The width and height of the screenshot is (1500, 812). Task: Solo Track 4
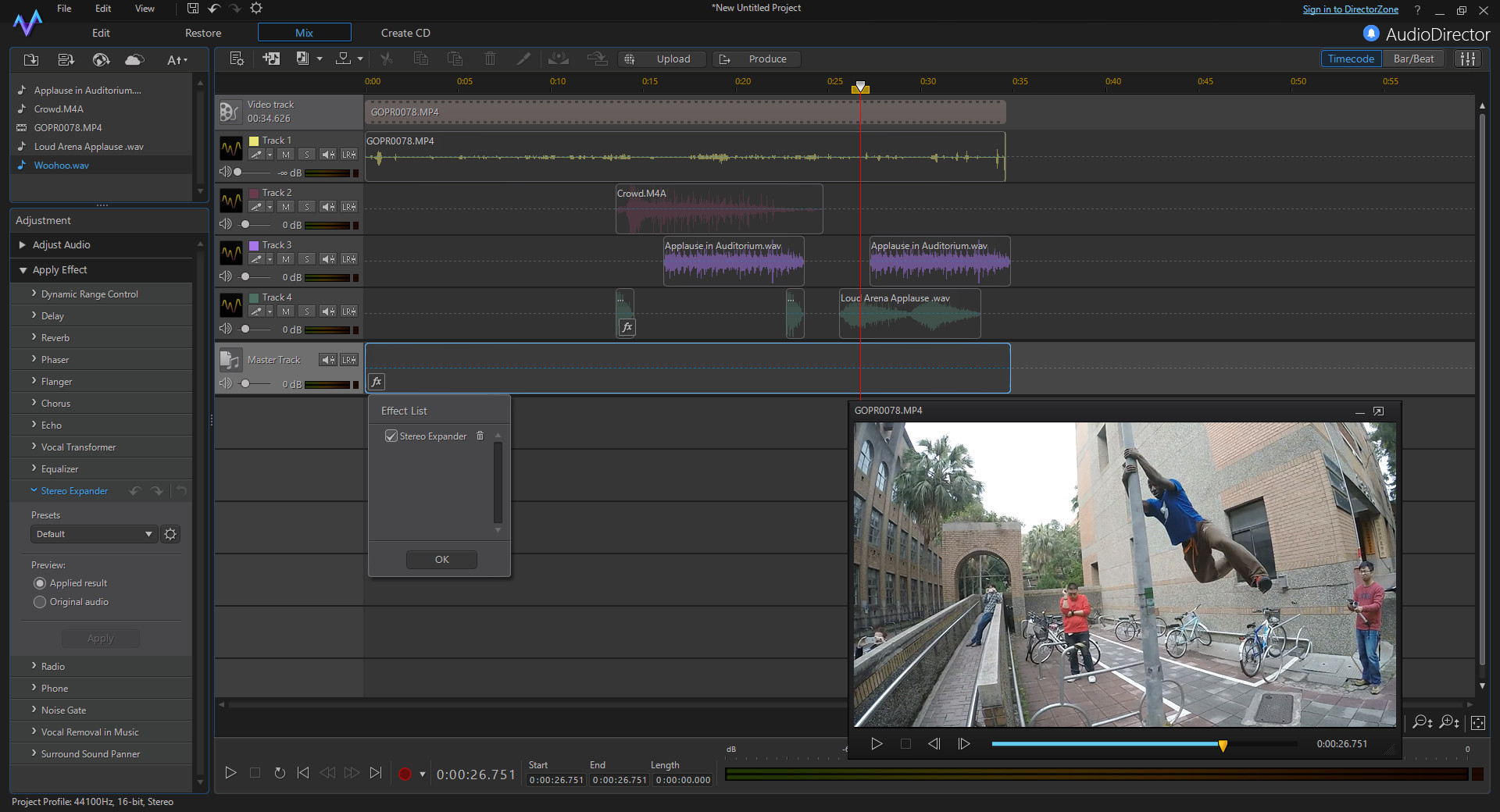point(307,312)
